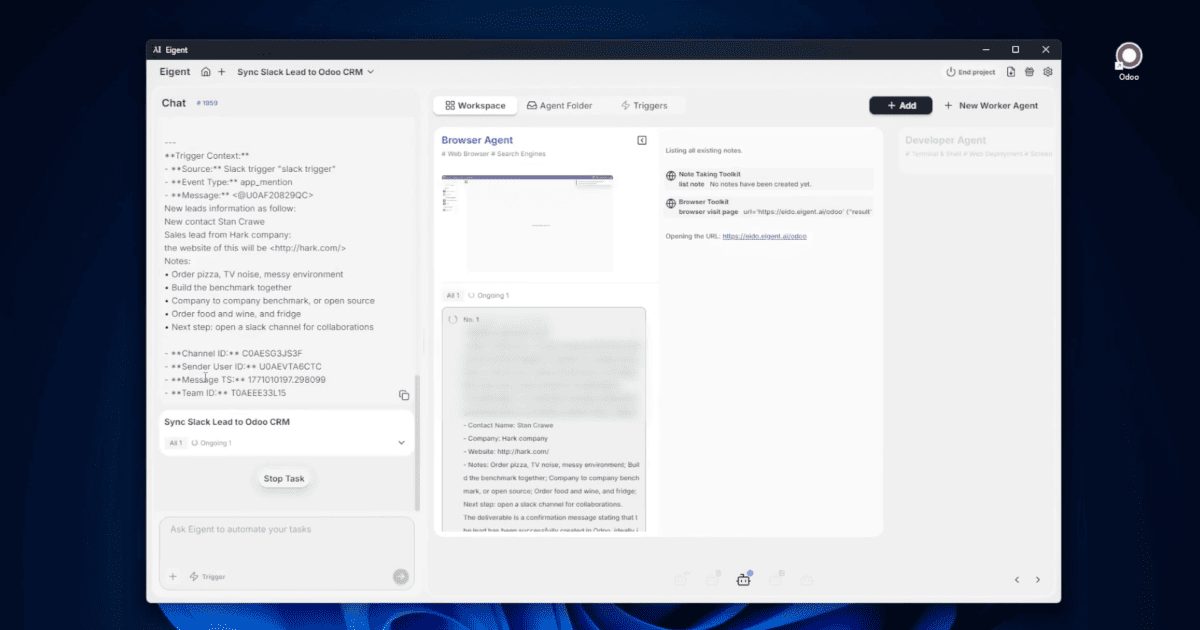Open the Developer Agent card

tap(978, 150)
